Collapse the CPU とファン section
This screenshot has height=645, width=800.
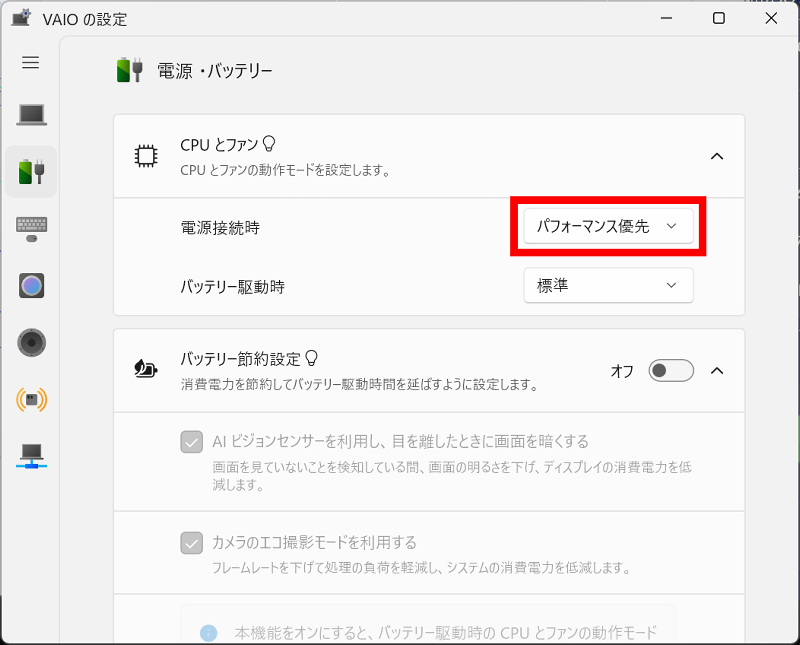[716, 157]
